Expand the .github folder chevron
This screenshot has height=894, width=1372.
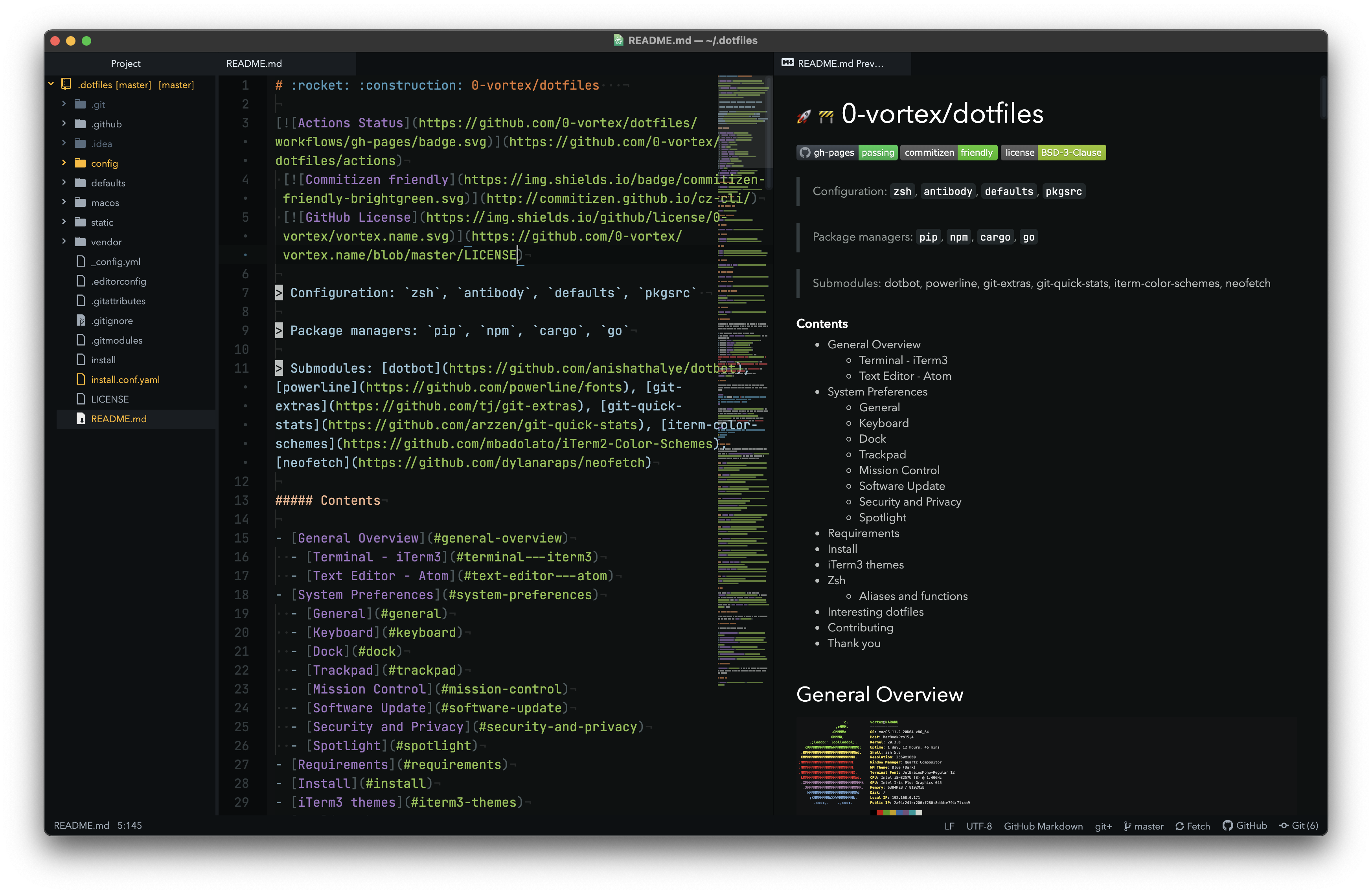click(x=64, y=123)
